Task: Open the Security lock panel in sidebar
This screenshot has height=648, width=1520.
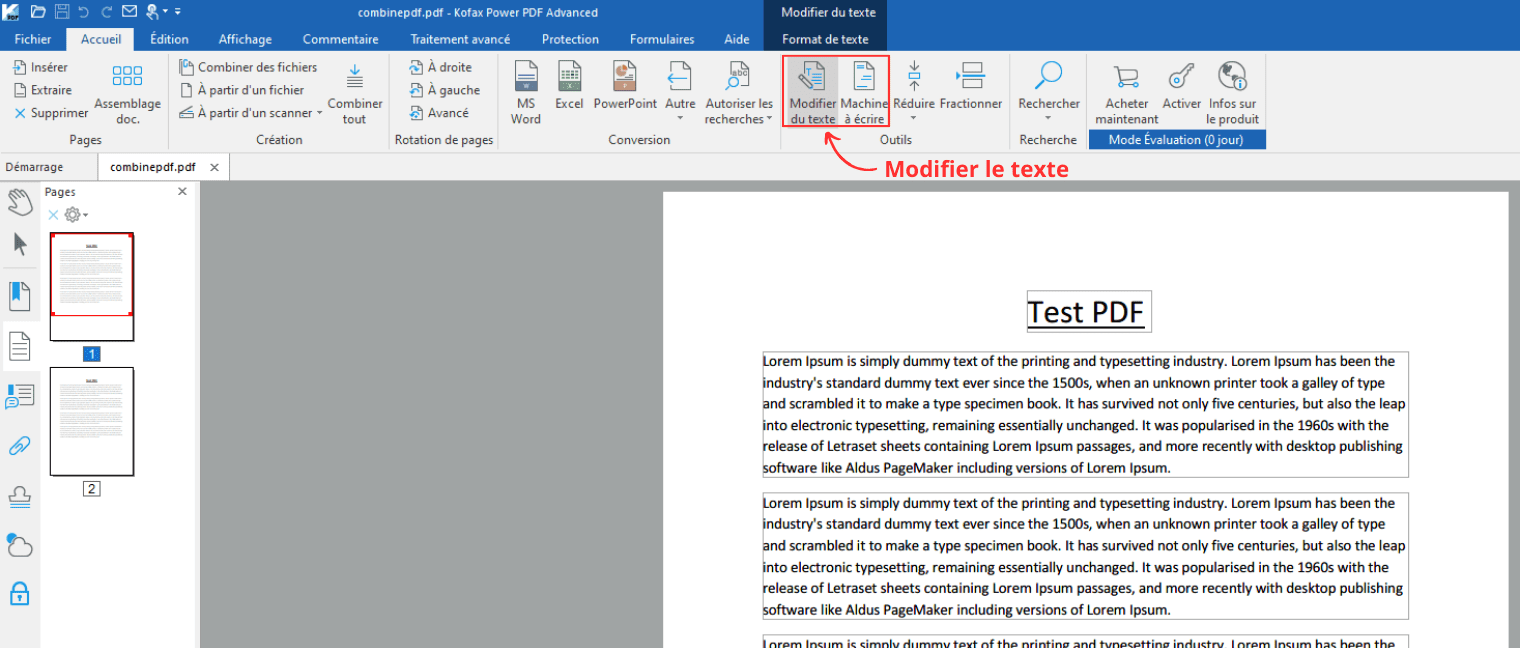Action: [x=20, y=593]
